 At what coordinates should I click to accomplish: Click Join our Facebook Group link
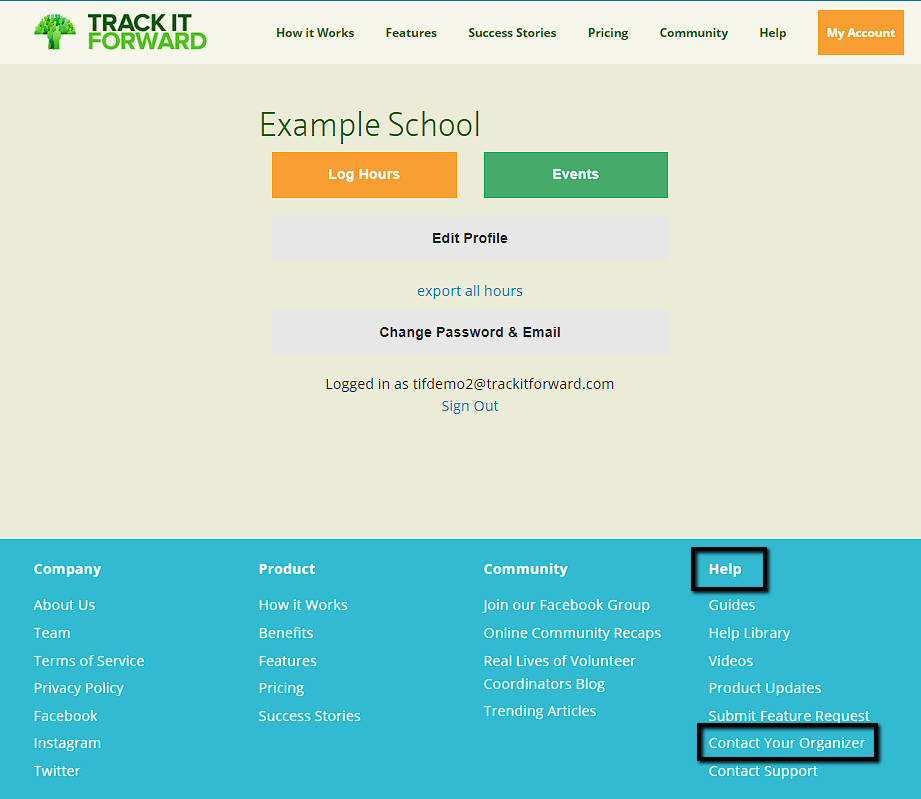click(567, 605)
